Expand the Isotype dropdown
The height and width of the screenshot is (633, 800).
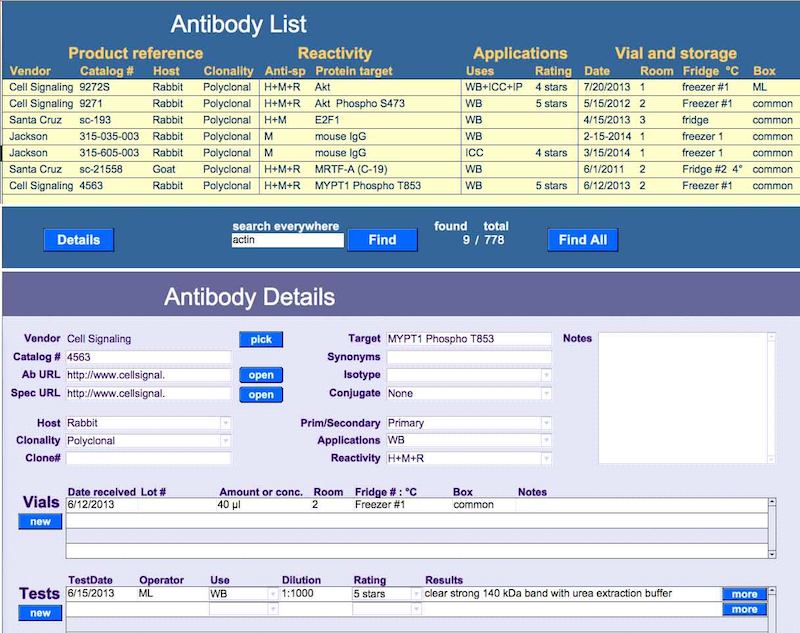tap(546, 375)
